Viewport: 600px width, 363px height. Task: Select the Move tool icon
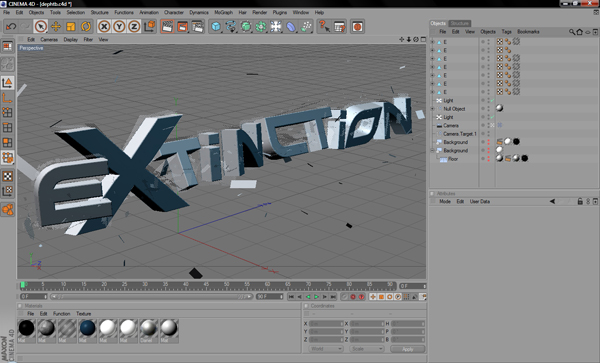56,26
